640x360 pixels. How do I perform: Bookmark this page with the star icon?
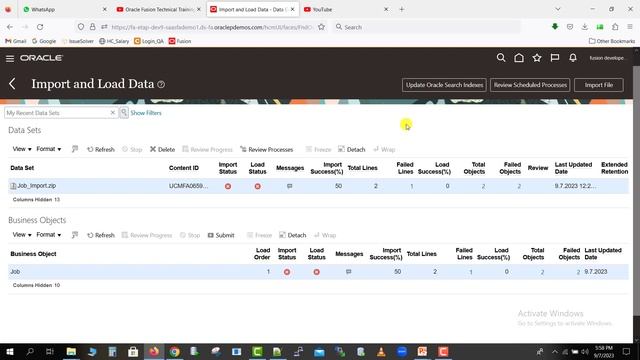point(322,27)
